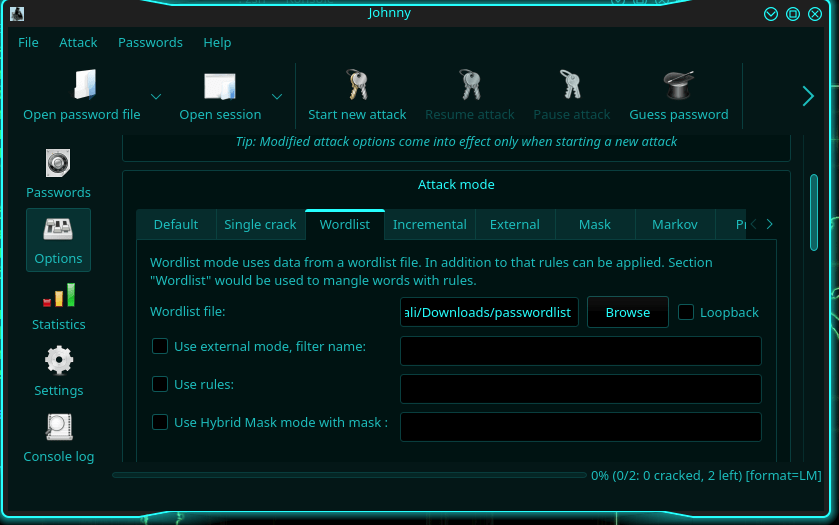
Task: Click the Open password file icon
Action: pyautogui.click(x=82, y=86)
